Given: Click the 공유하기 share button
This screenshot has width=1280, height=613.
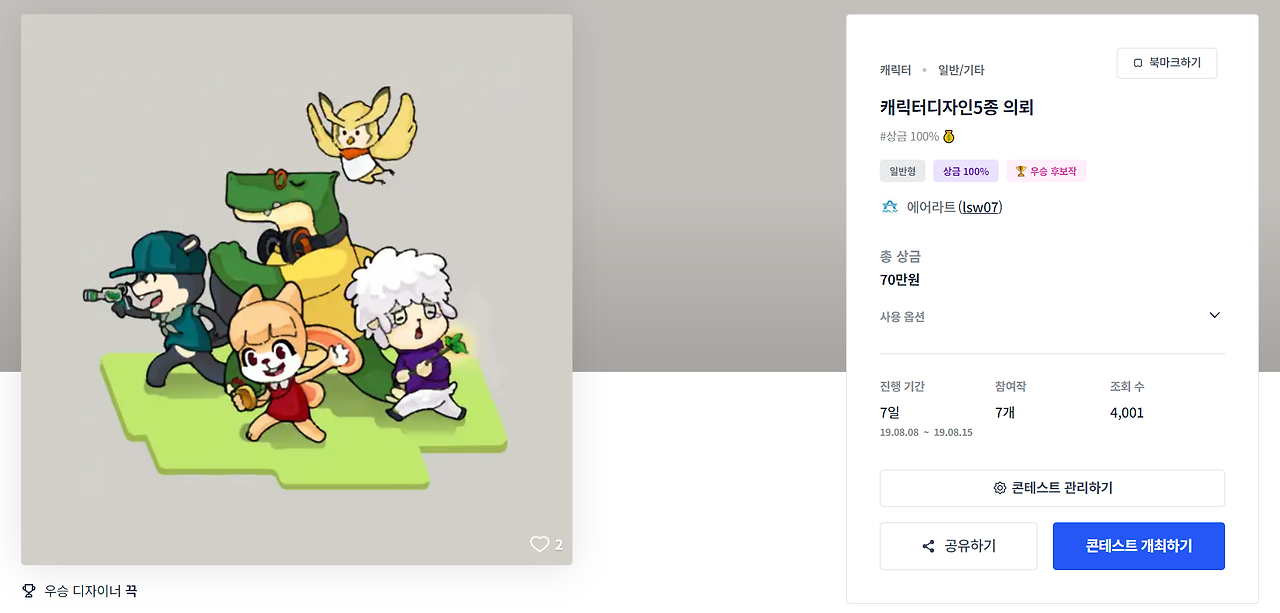Looking at the screenshot, I should 959,546.
